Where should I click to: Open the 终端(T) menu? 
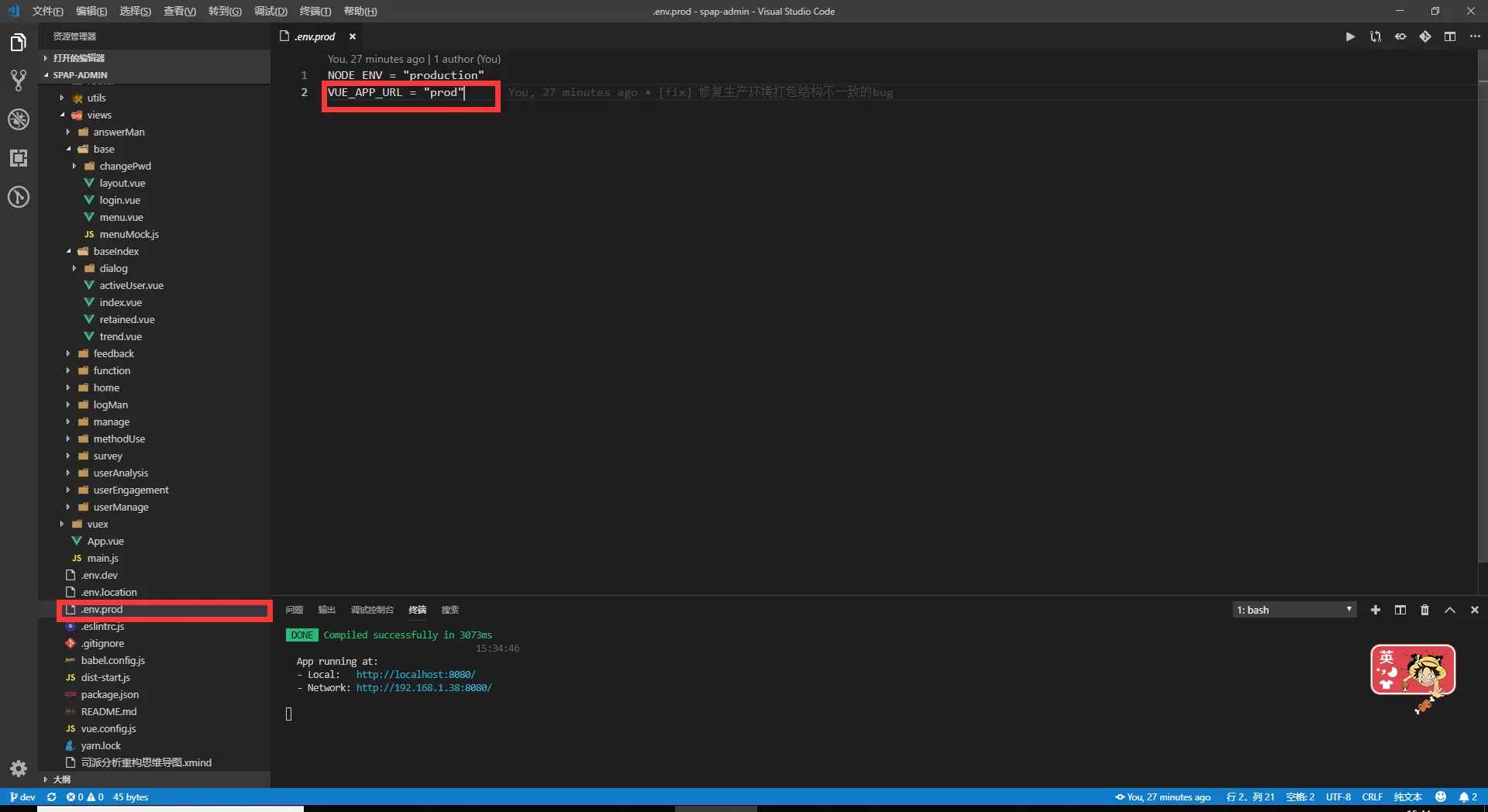(315, 11)
